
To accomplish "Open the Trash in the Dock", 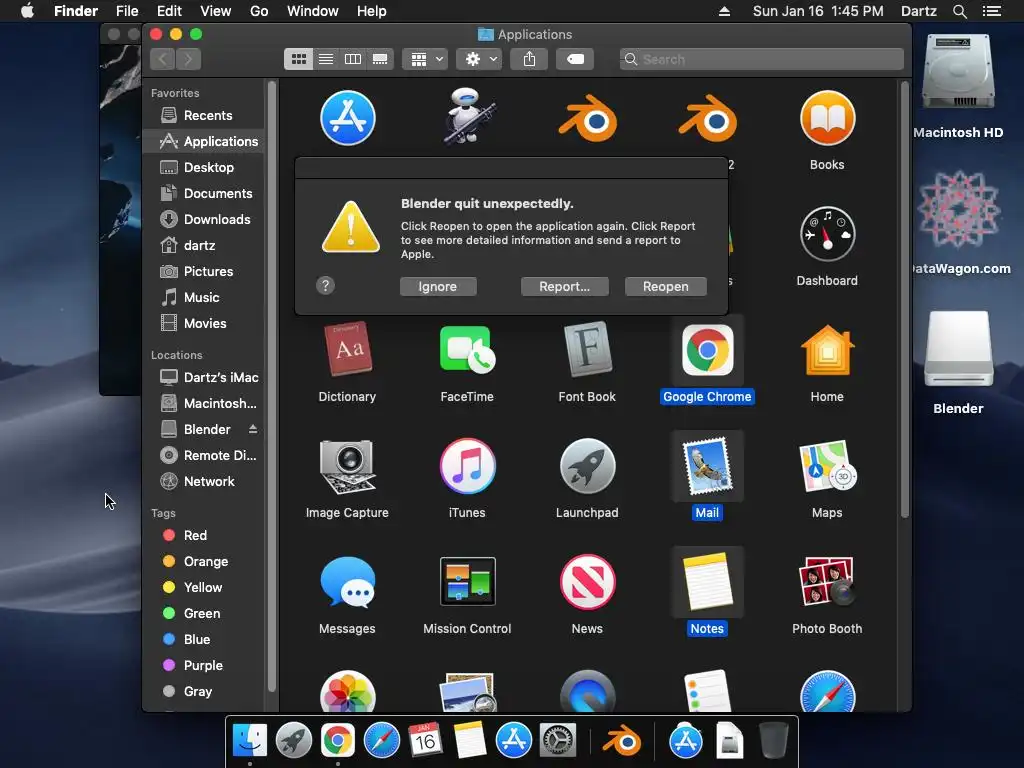I will pos(774,741).
